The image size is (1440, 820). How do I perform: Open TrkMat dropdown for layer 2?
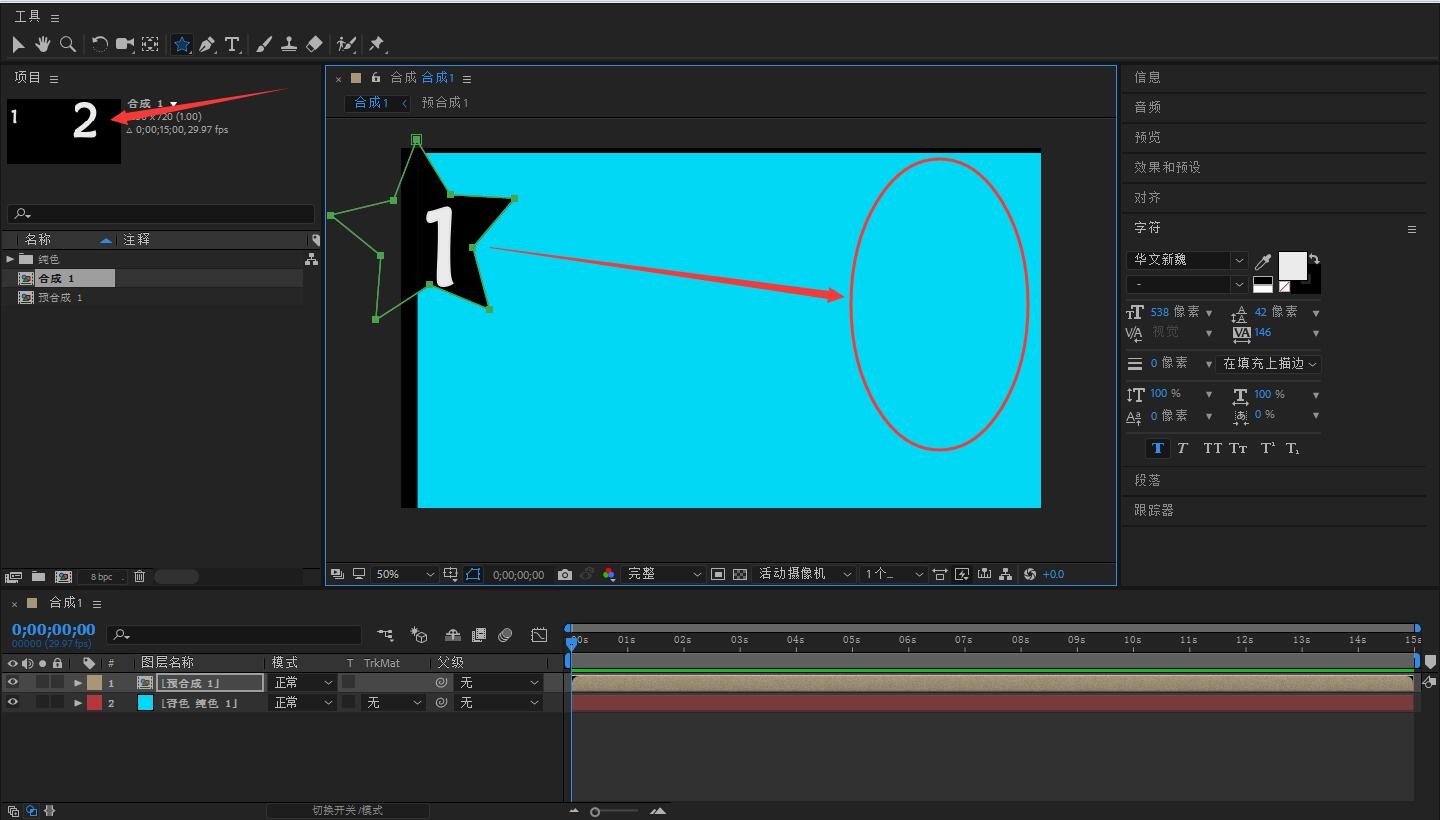(x=393, y=703)
